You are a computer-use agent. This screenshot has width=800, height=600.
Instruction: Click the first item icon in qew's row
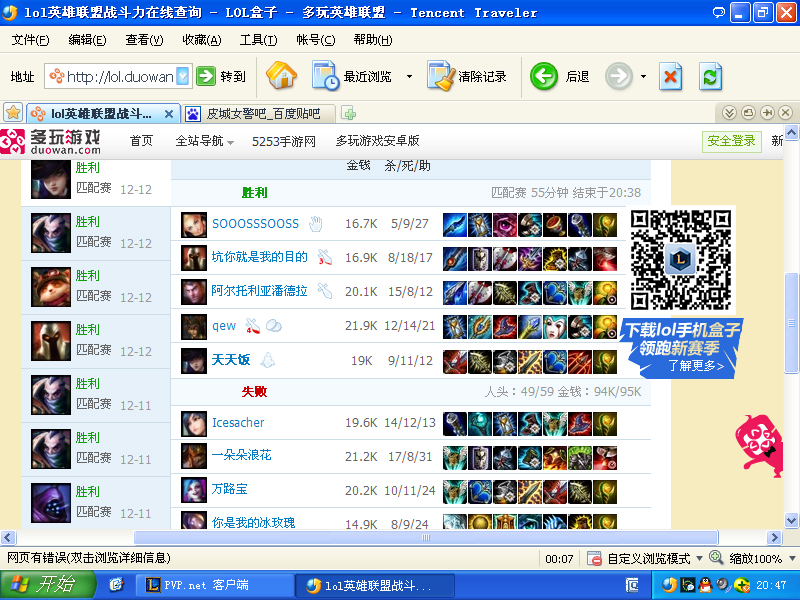click(x=455, y=327)
